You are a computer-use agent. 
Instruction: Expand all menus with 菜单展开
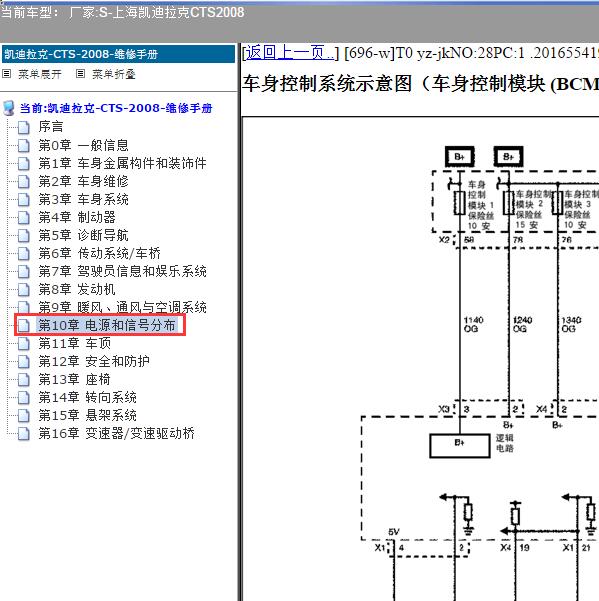pos(40,74)
